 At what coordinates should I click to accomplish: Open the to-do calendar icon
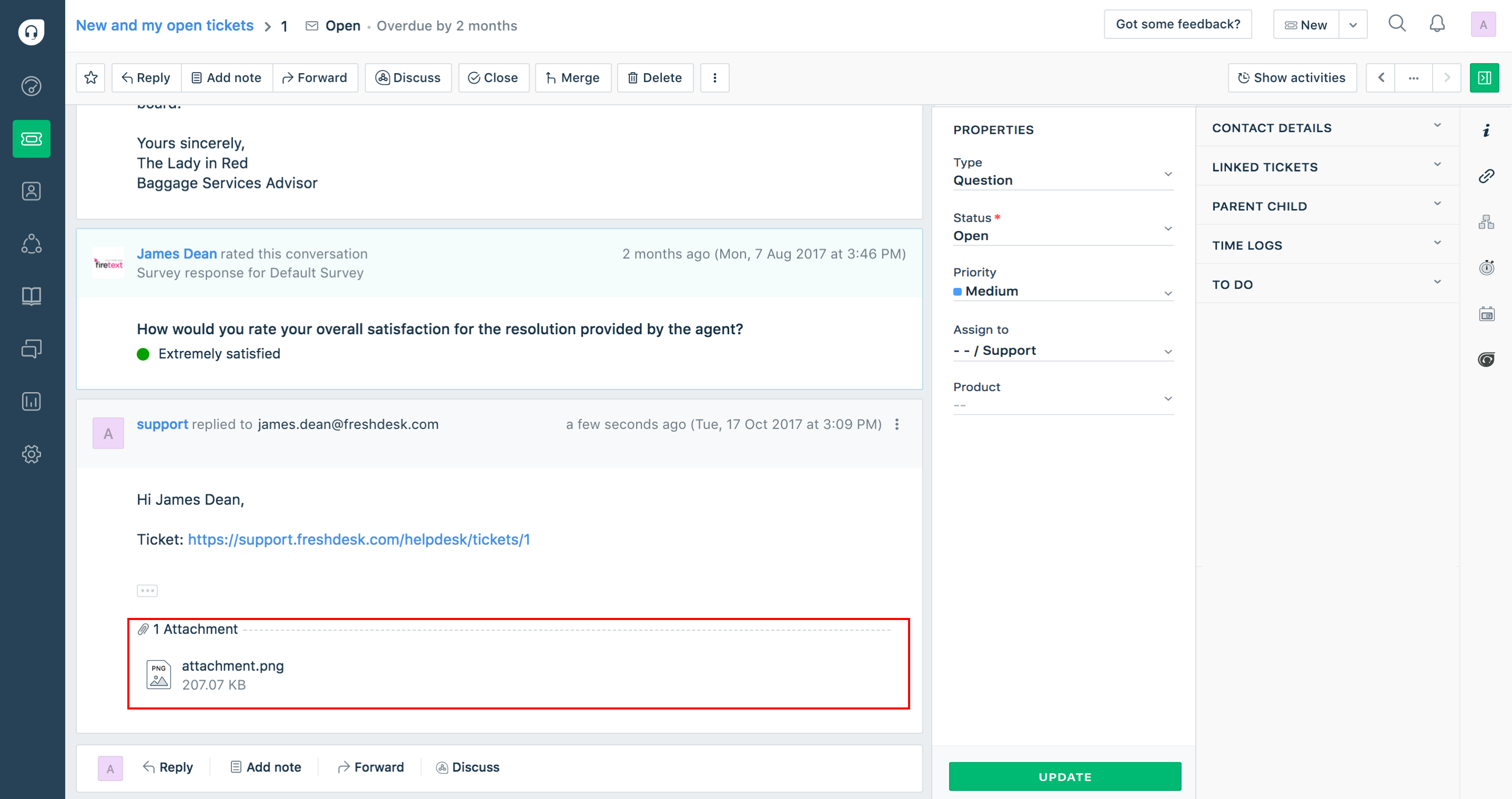pyautogui.click(x=1486, y=314)
